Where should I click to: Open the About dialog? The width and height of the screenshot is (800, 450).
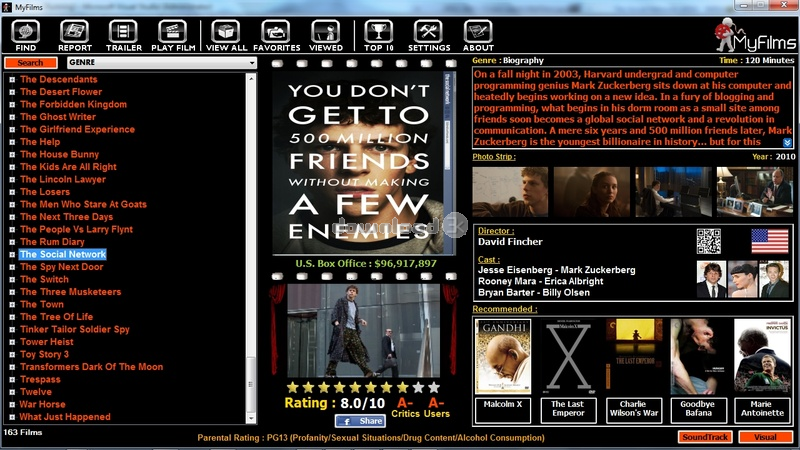[x=478, y=36]
